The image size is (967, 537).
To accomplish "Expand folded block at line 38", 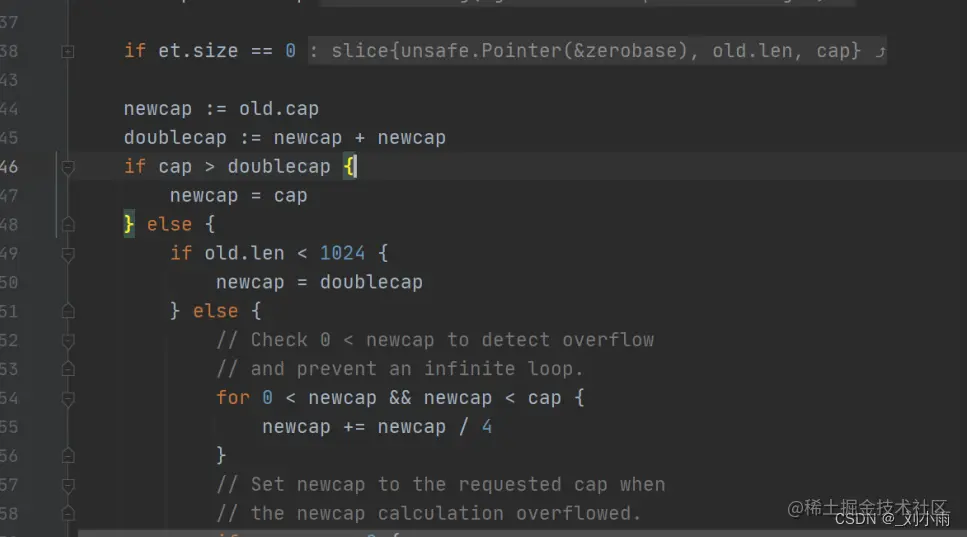I will (x=68, y=52).
